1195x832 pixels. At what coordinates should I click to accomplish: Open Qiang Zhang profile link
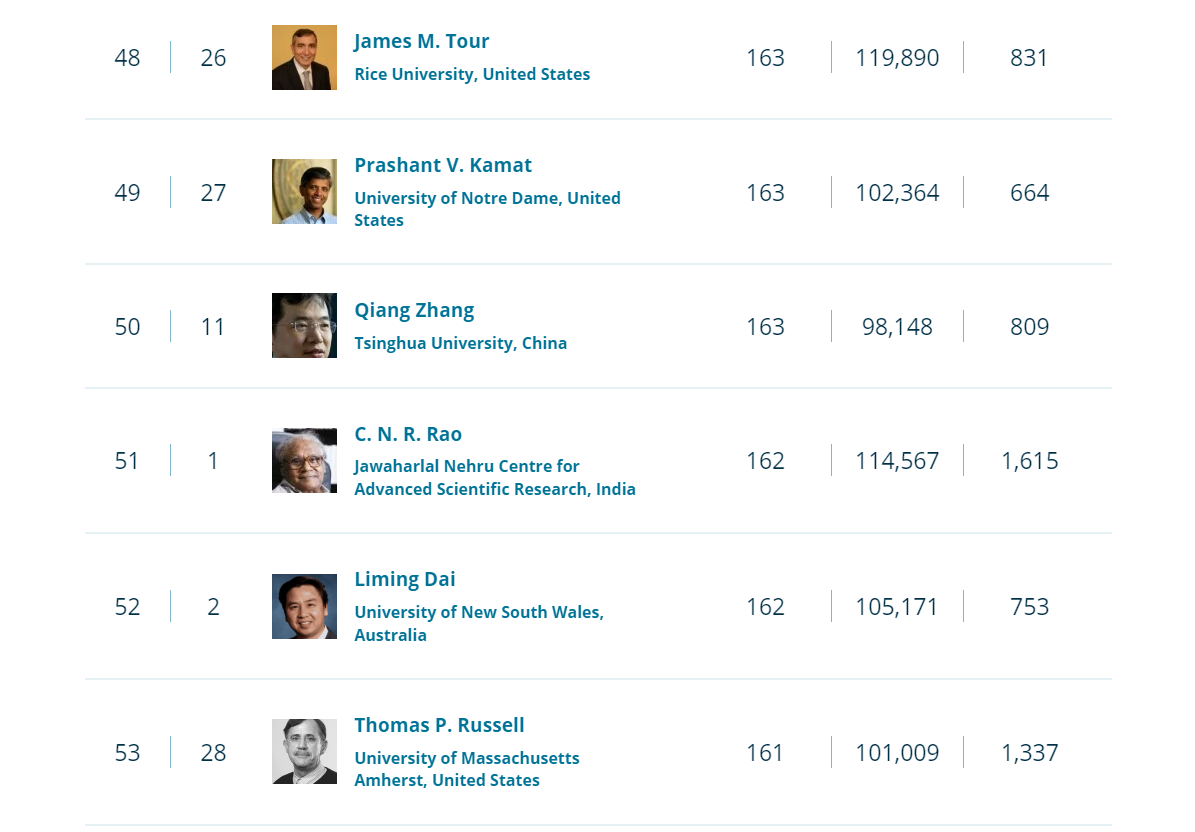click(x=414, y=311)
